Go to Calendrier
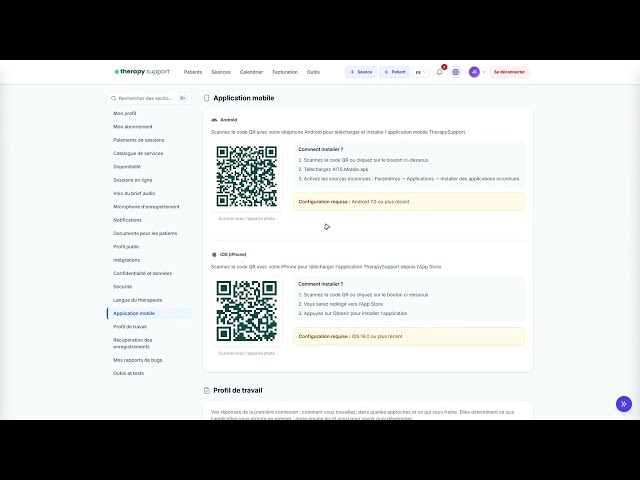 (x=251, y=72)
